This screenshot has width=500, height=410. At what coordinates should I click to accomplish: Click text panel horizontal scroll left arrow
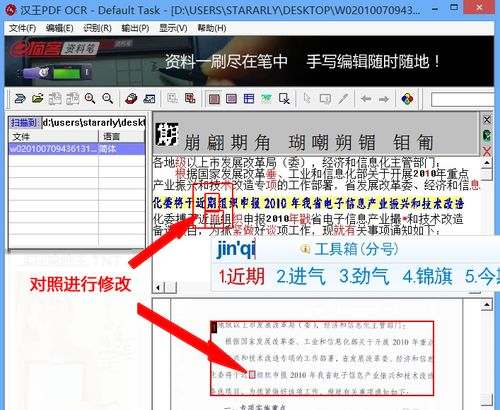click(x=159, y=287)
